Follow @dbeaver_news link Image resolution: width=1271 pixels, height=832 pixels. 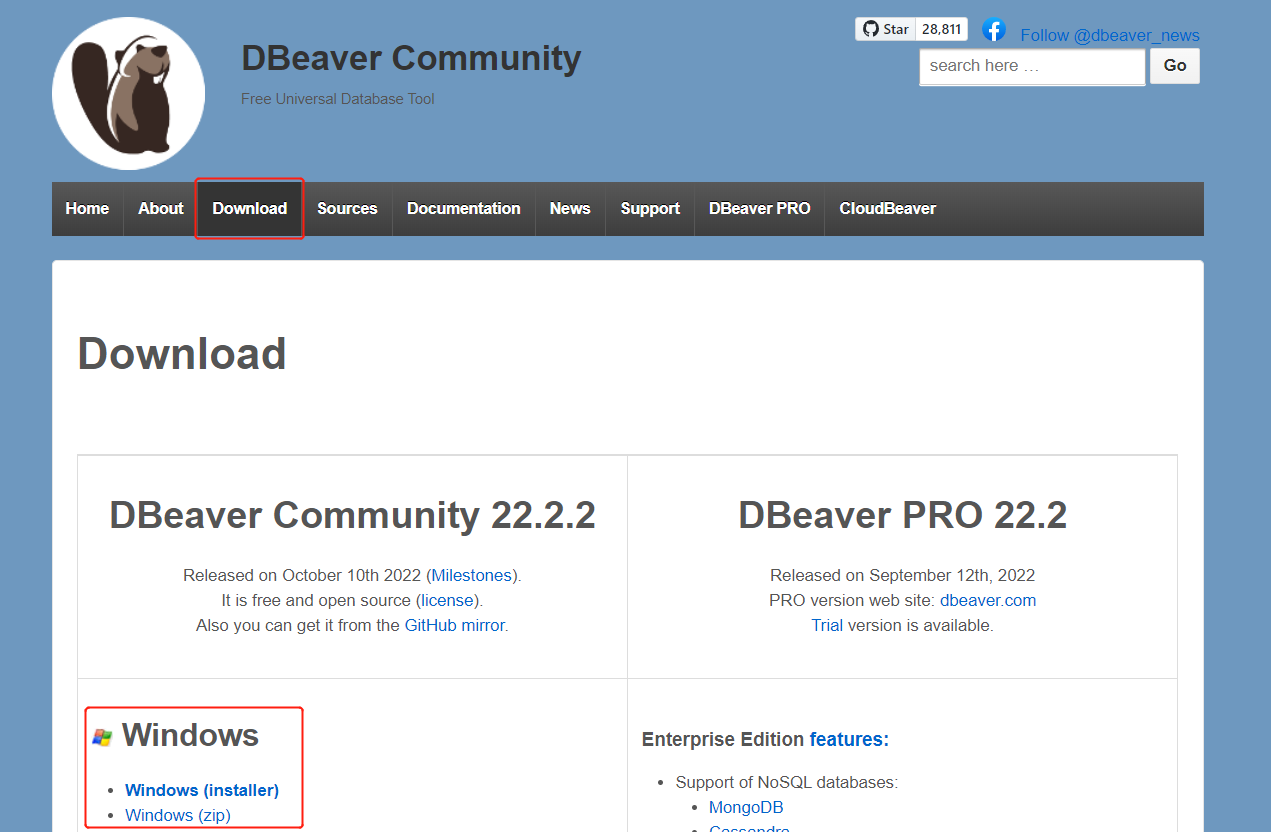(1110, 35)
